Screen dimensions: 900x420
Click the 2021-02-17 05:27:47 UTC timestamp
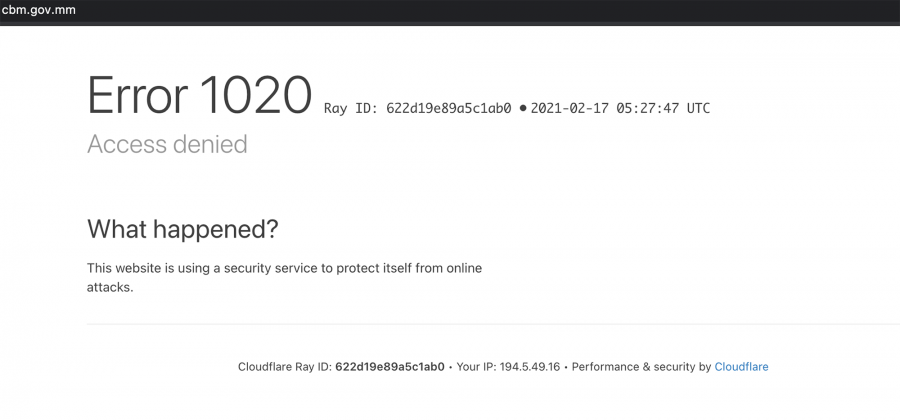[620, 108]
